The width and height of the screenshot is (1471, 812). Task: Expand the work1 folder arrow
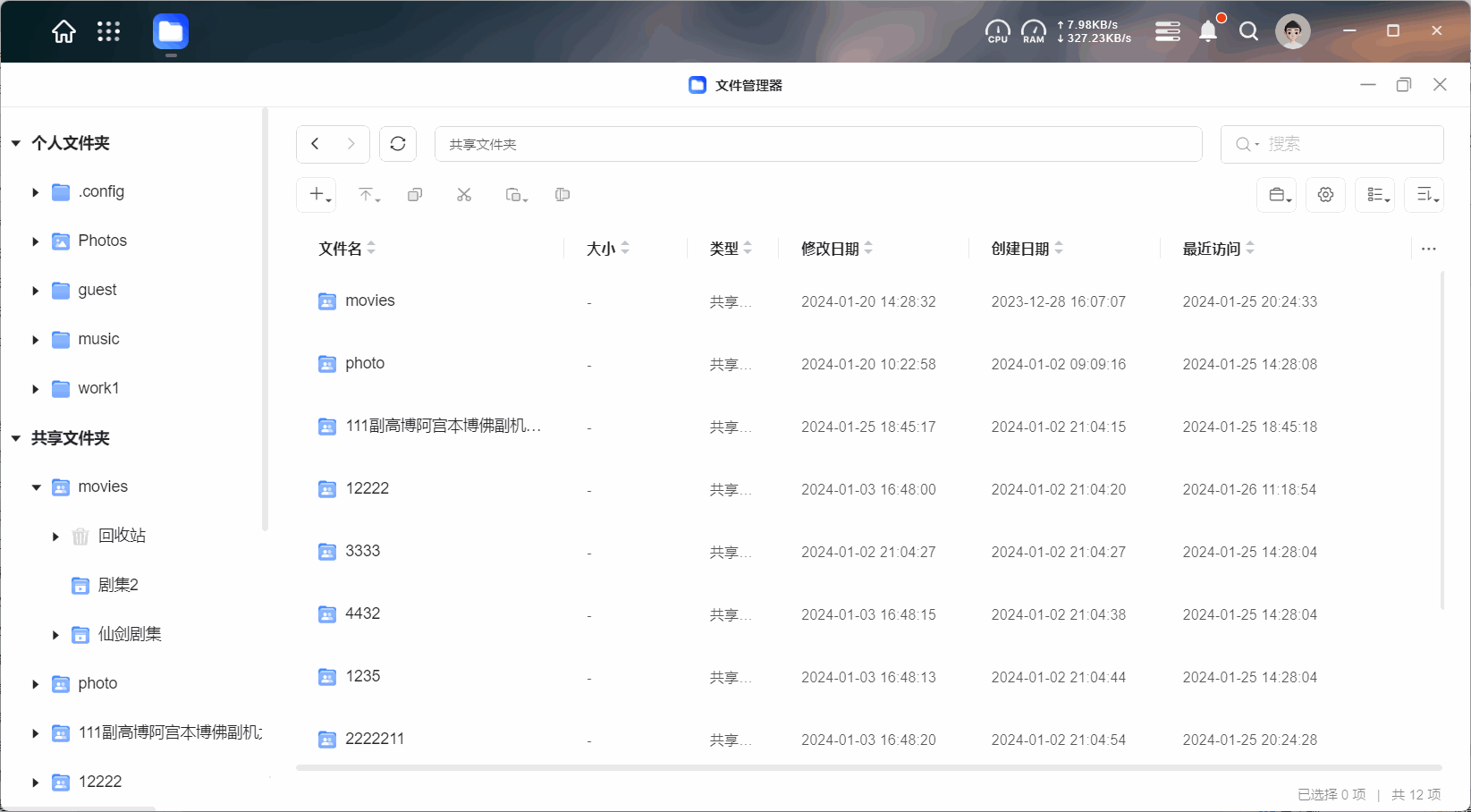click(36, 389)
